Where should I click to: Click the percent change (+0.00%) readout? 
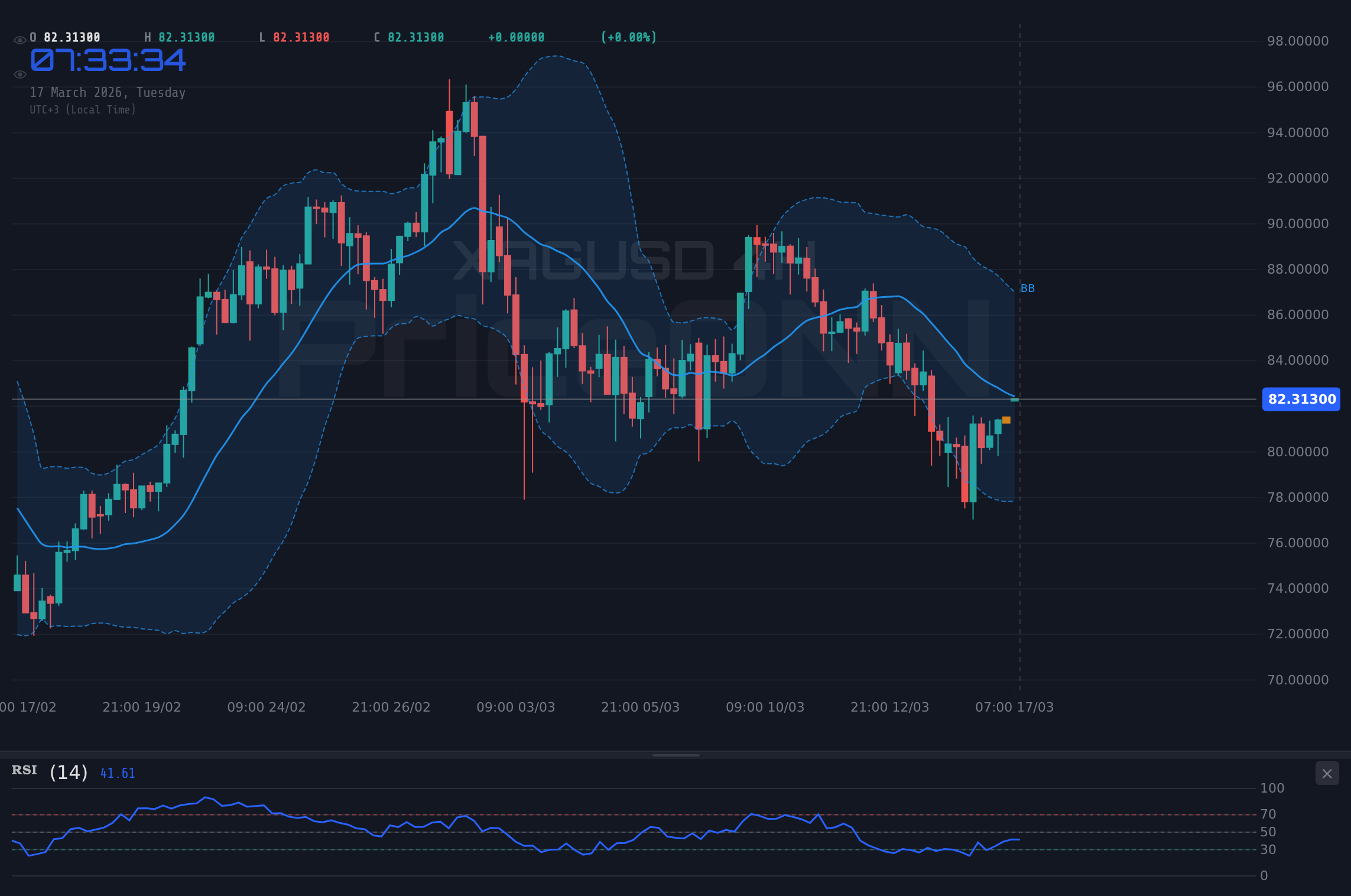(x=628, y=37)
